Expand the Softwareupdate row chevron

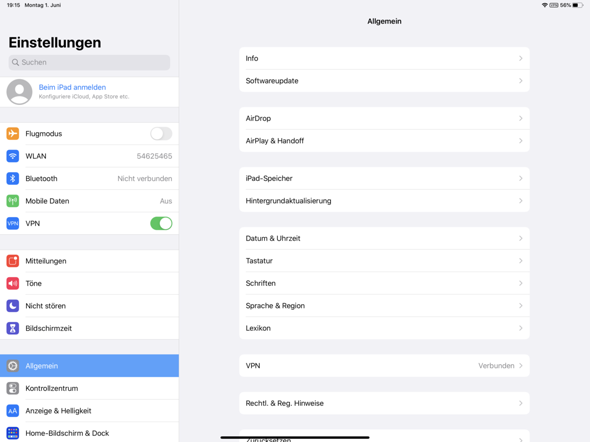[521, 81]
